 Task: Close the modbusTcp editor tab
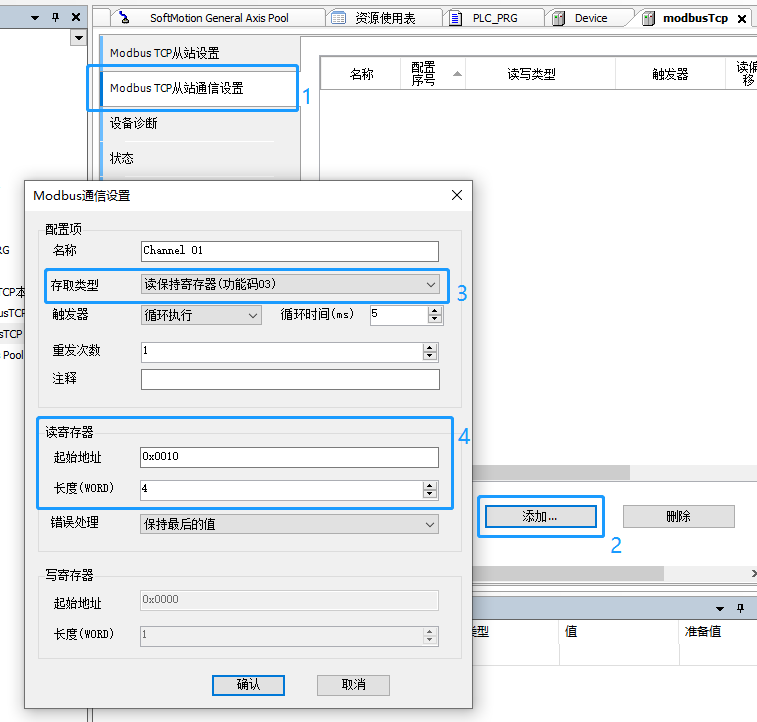coord(743,18)
